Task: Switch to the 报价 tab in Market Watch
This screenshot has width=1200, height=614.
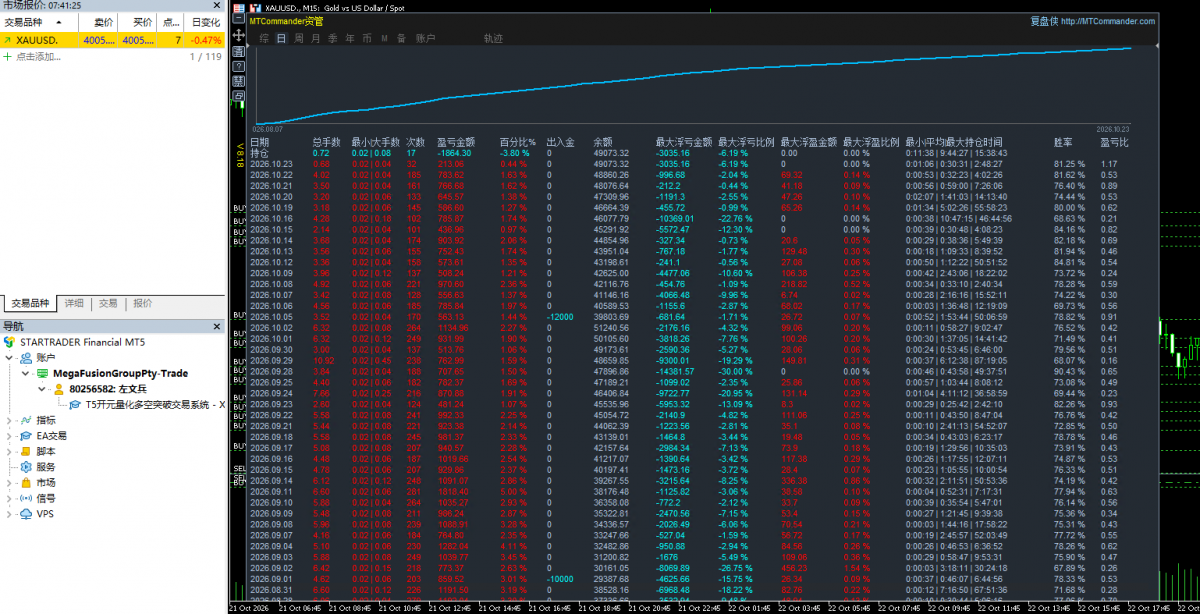Action: [x=143, y=303]
